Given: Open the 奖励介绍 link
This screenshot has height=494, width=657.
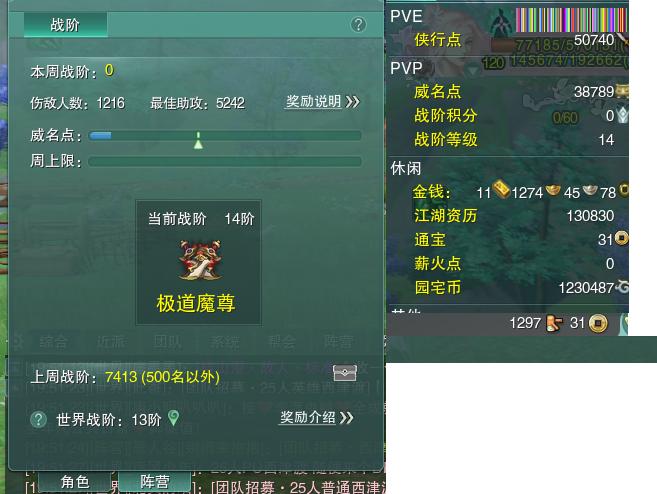Looking at the screenshot, I should [308, 417].
